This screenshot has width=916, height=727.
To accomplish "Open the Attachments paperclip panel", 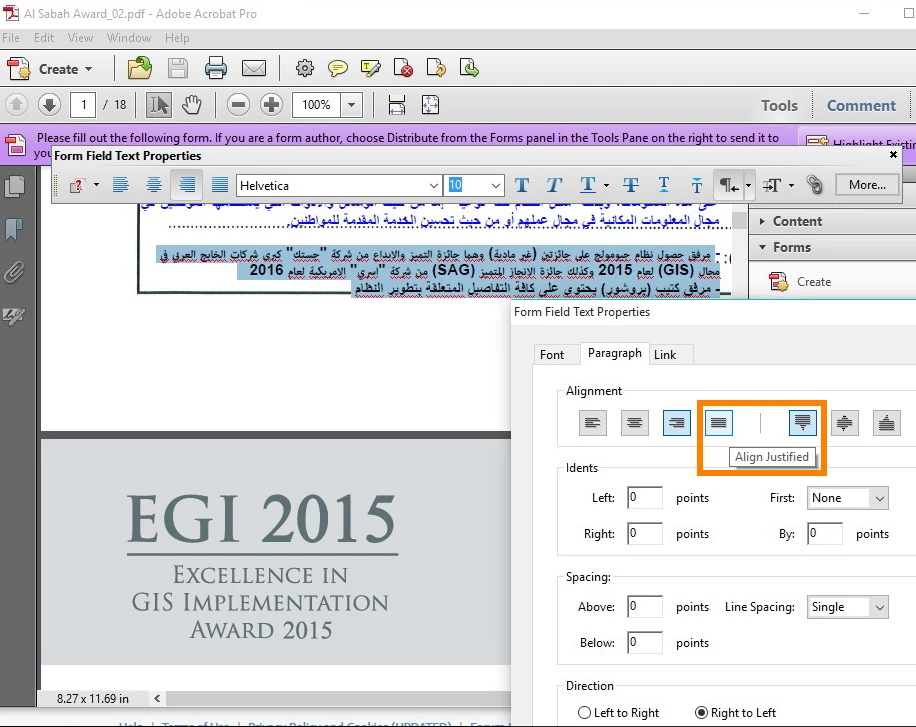I will [x=15, y=272].
